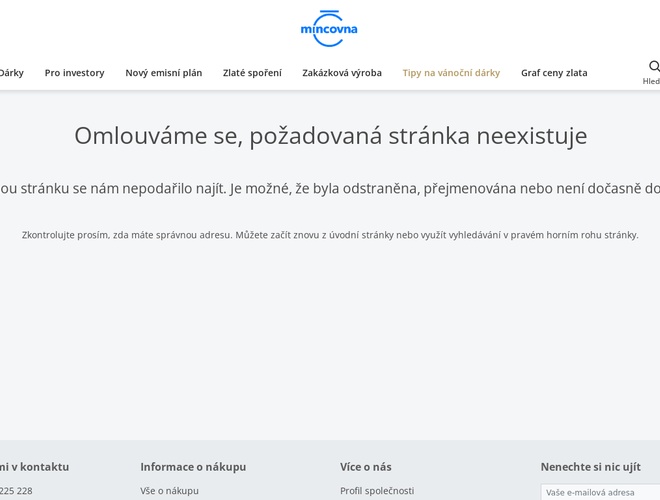Click the Mincovna logo
The image size is (660, 500).
(329, 28)
